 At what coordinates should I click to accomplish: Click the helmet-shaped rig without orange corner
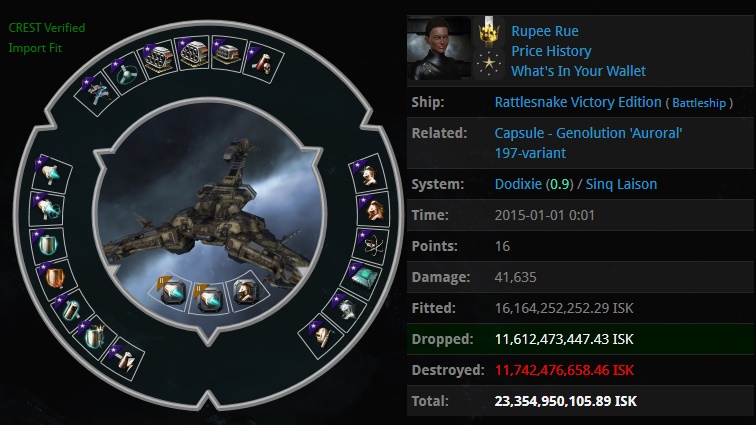(x=246, y=291)
